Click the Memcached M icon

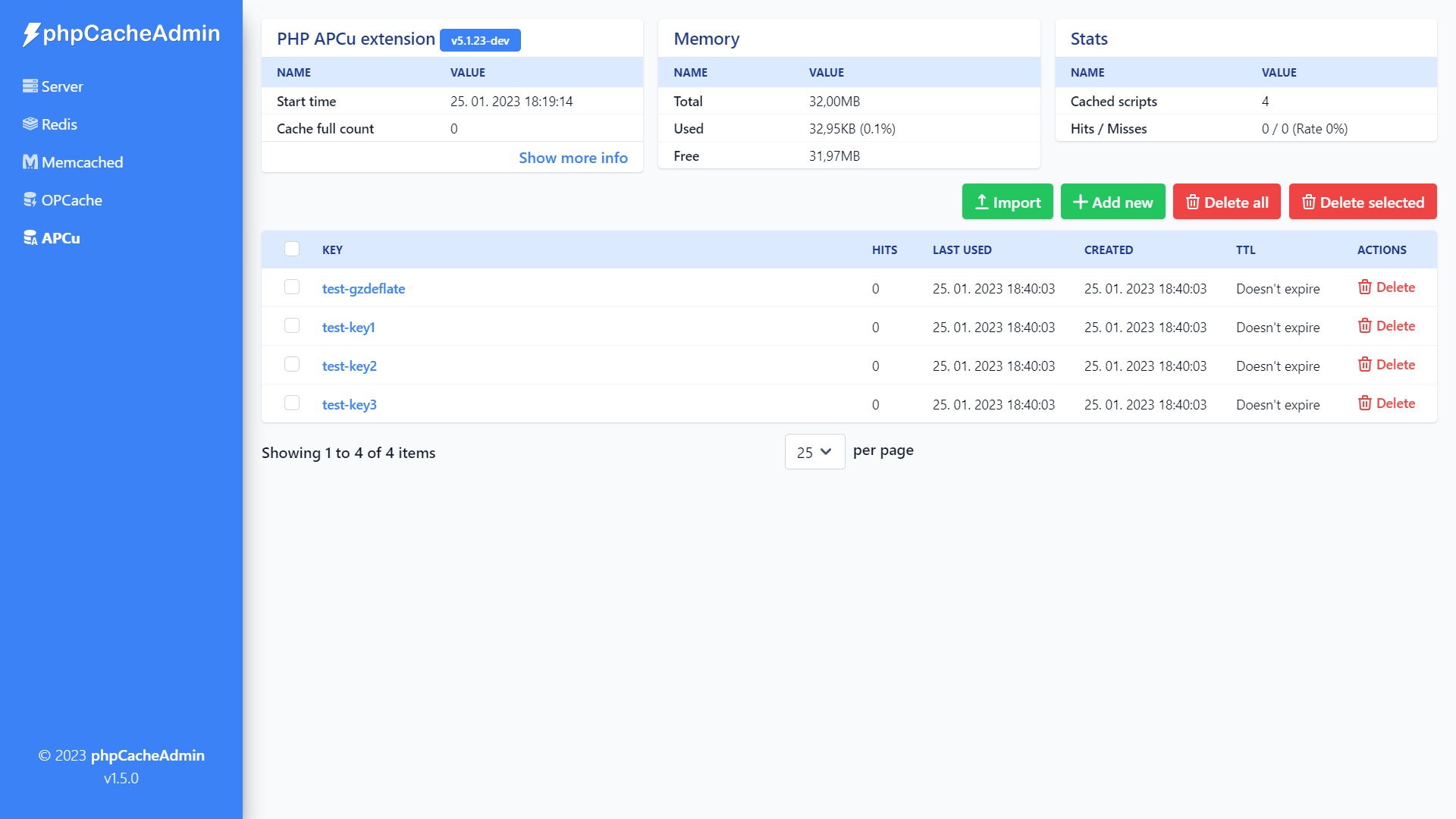[x=30, y=162]
